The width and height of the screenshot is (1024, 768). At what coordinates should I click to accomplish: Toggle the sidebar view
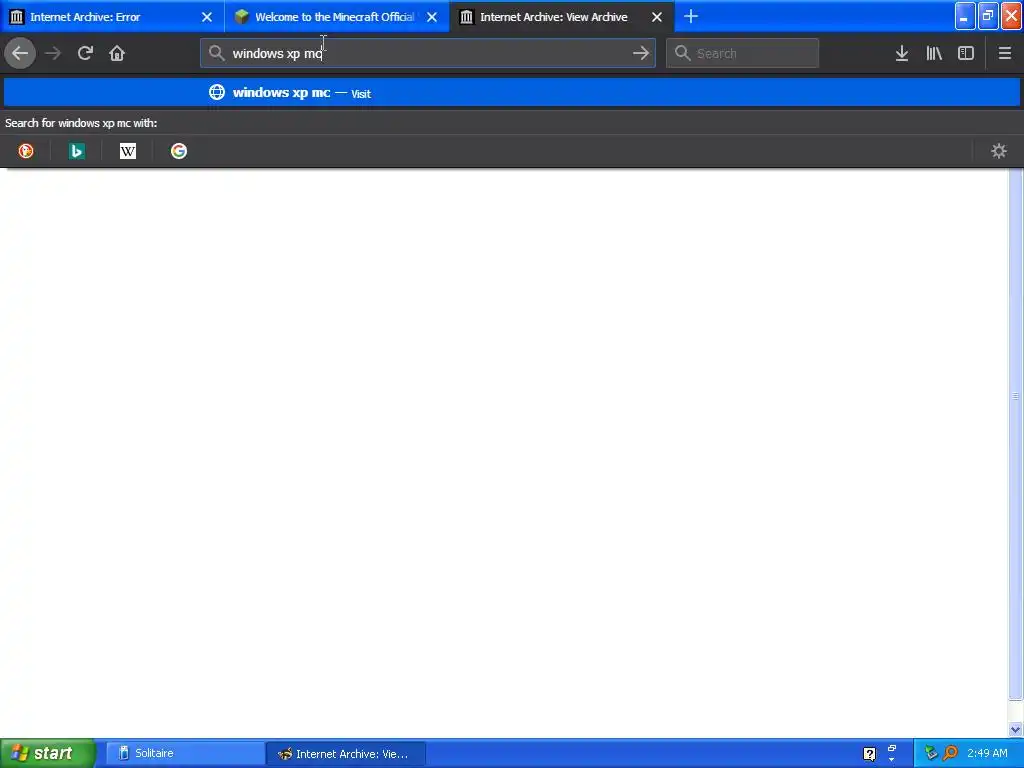pyautogui.click(x=966, y=54)
